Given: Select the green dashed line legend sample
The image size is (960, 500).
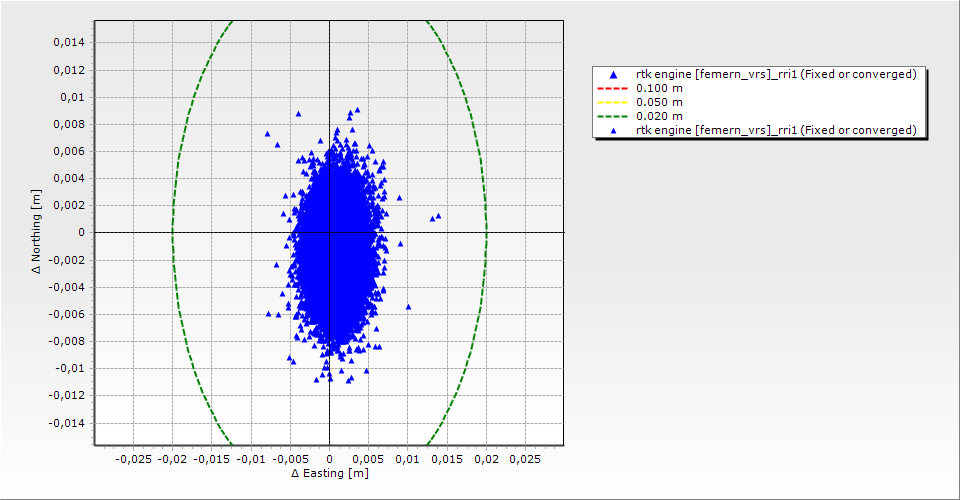Looking at the screenshot, I should [614, 116].
